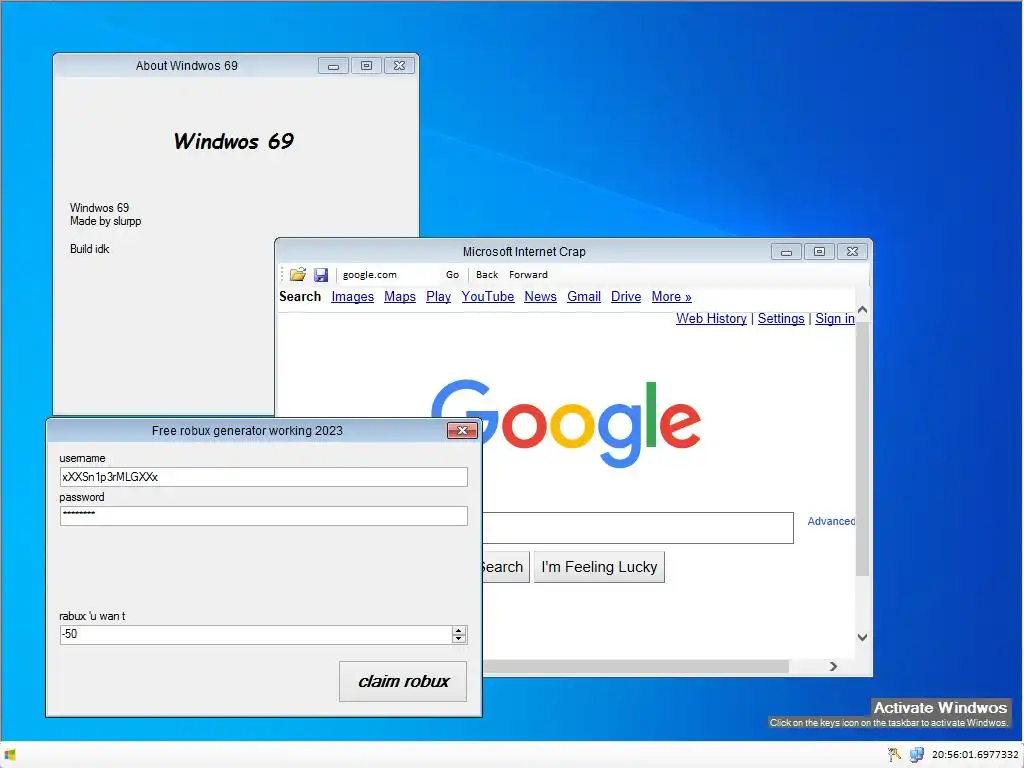Open the Play link on Google
This screenshot has height=768, width=1024.
[438, 296]
